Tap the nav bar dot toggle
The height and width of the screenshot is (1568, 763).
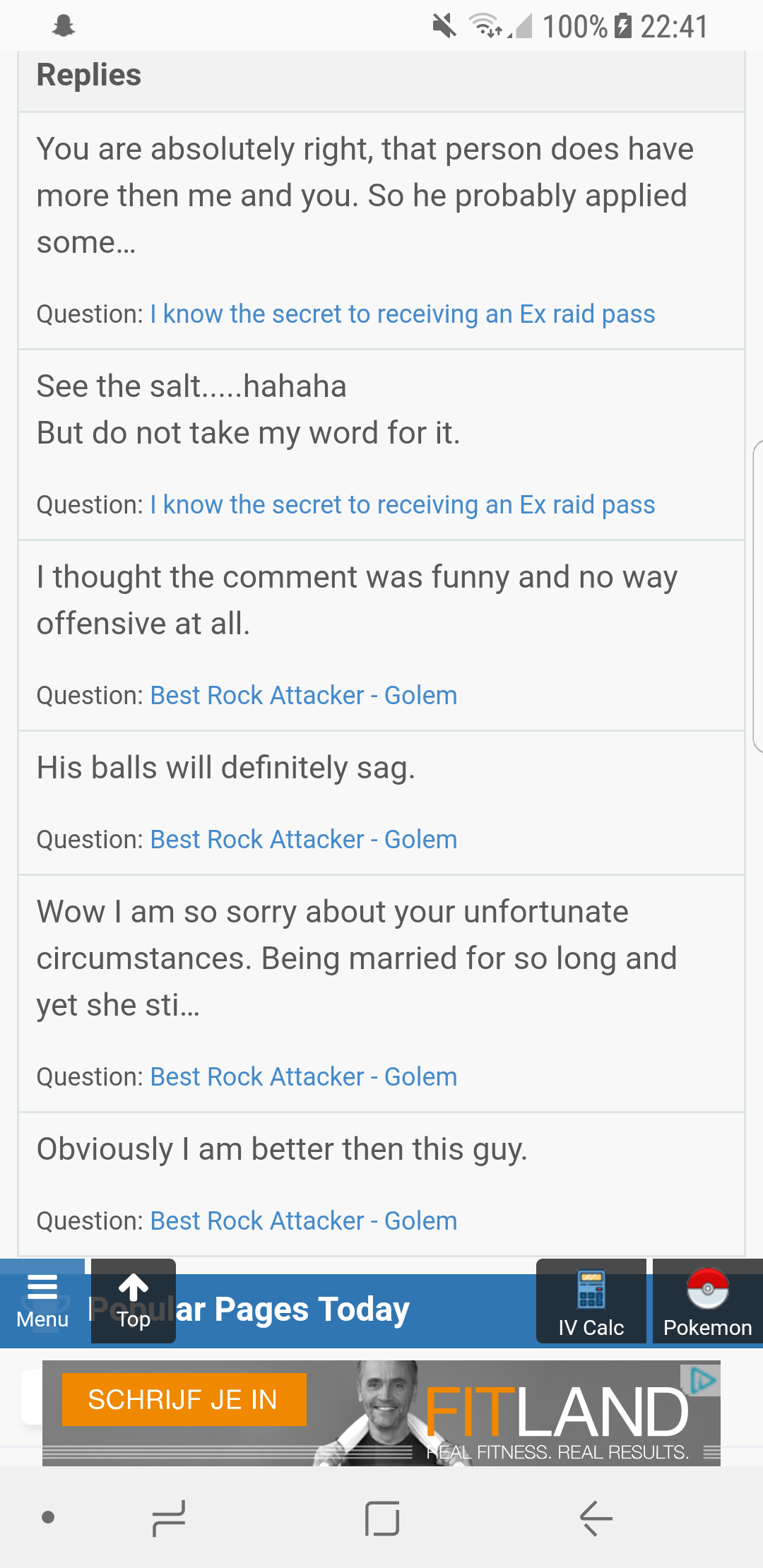tap(48, 1517)
